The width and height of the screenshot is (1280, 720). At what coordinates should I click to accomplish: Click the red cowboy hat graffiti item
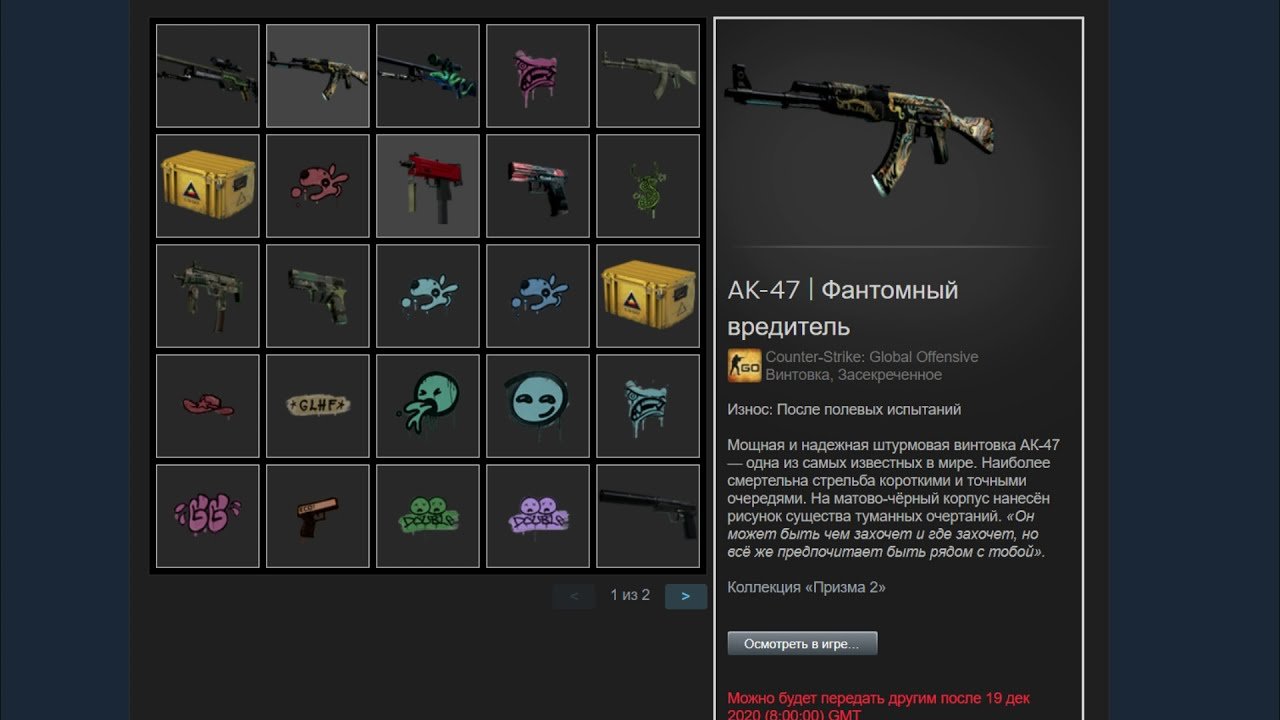[208, 406]
